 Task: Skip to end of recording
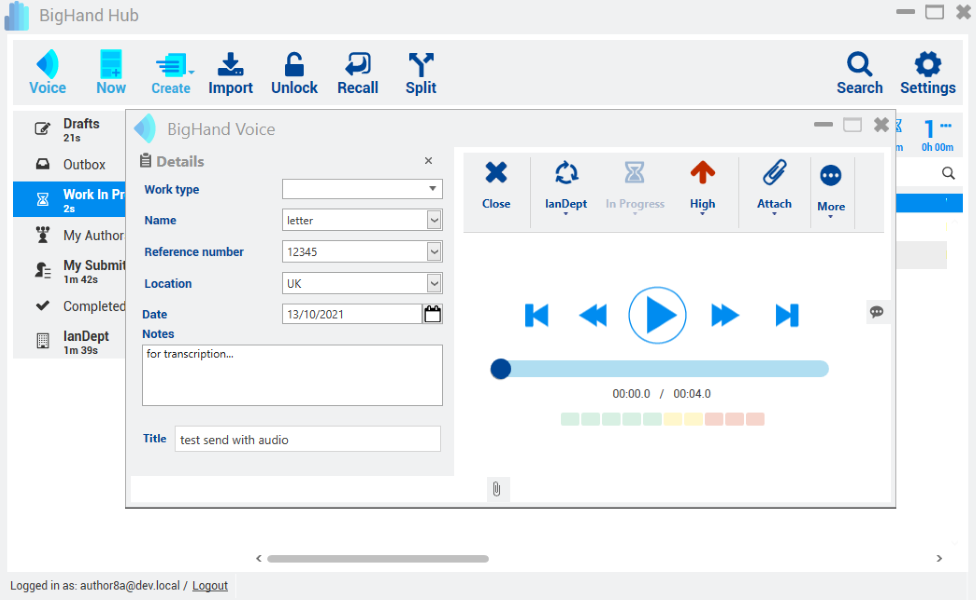tap(787, 315)
